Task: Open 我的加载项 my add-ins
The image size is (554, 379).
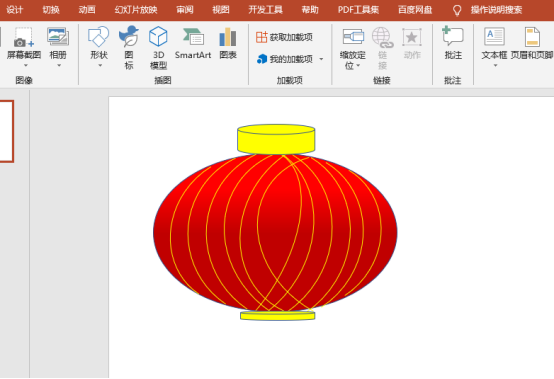Action: 286,59
